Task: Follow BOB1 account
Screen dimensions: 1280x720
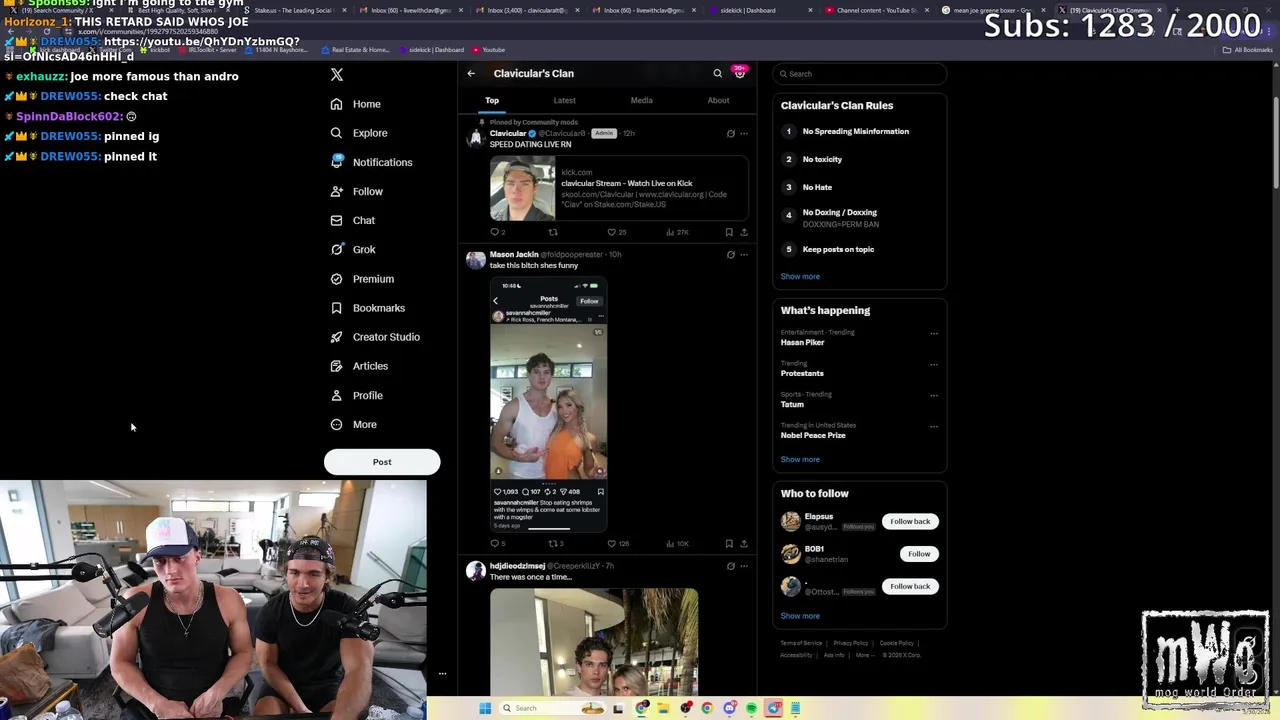Action: pos(919,554)
